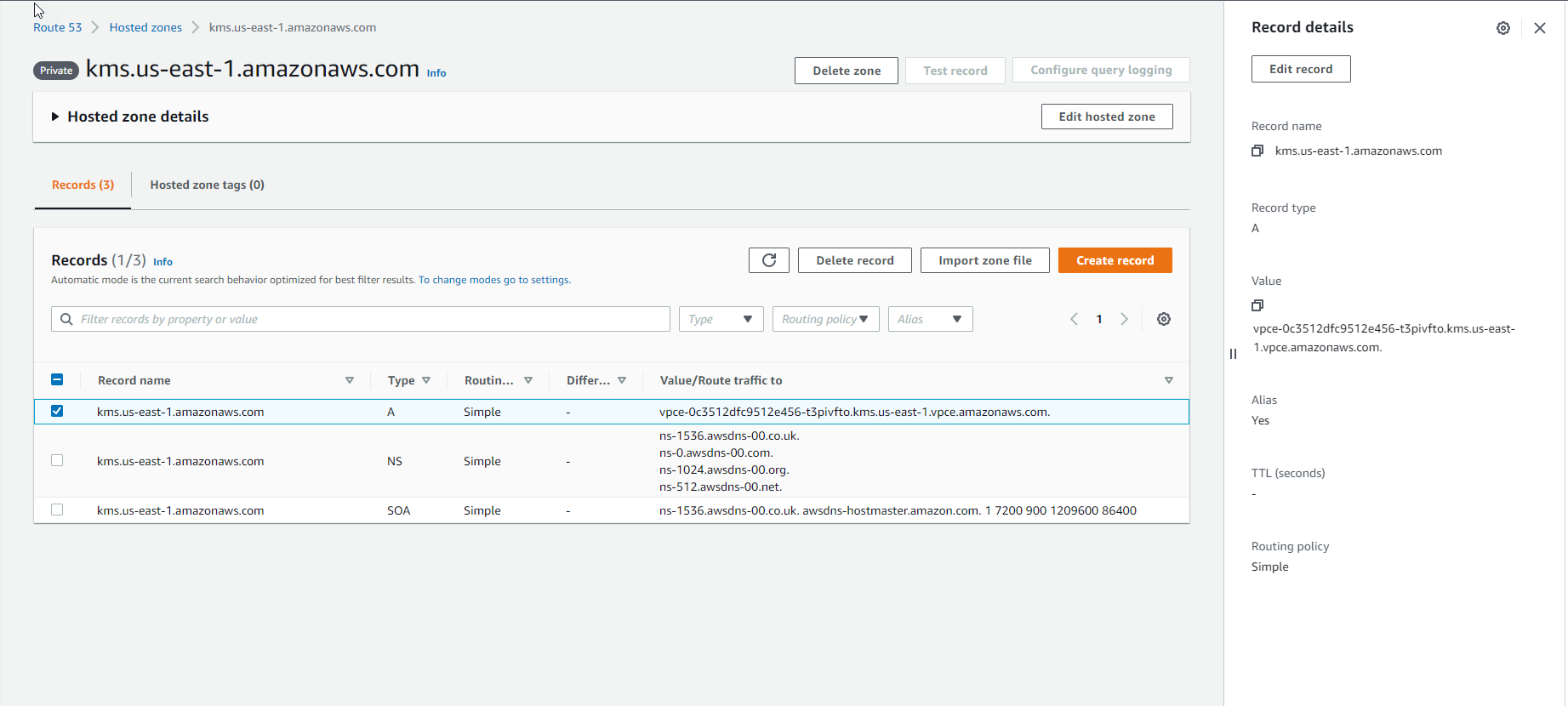Image resolution: width=1568 pixels, height=706 pixels.
Task: Open change modes settings link
Action: tap(493, 280)
